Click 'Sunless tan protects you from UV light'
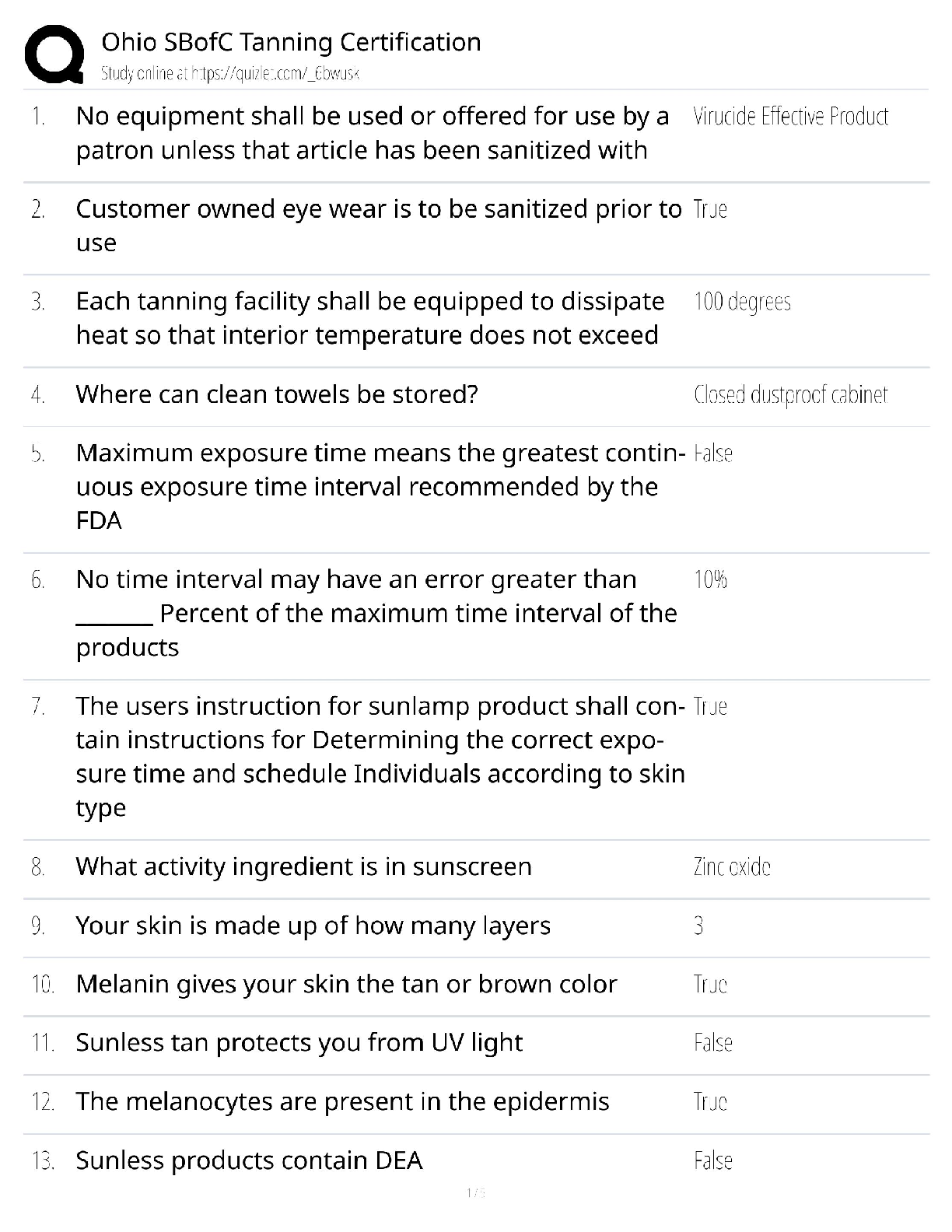Screen dimensions: 952x1232 click(x=299, y=1042)
